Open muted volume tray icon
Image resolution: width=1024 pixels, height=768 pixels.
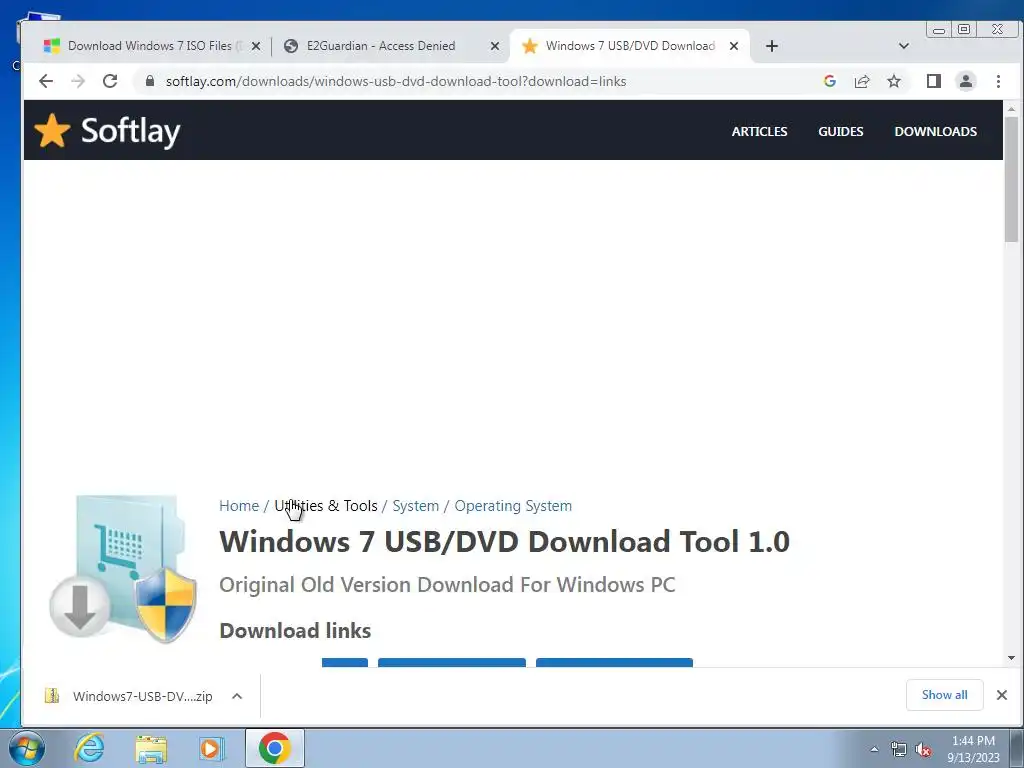tap(923, 749)
